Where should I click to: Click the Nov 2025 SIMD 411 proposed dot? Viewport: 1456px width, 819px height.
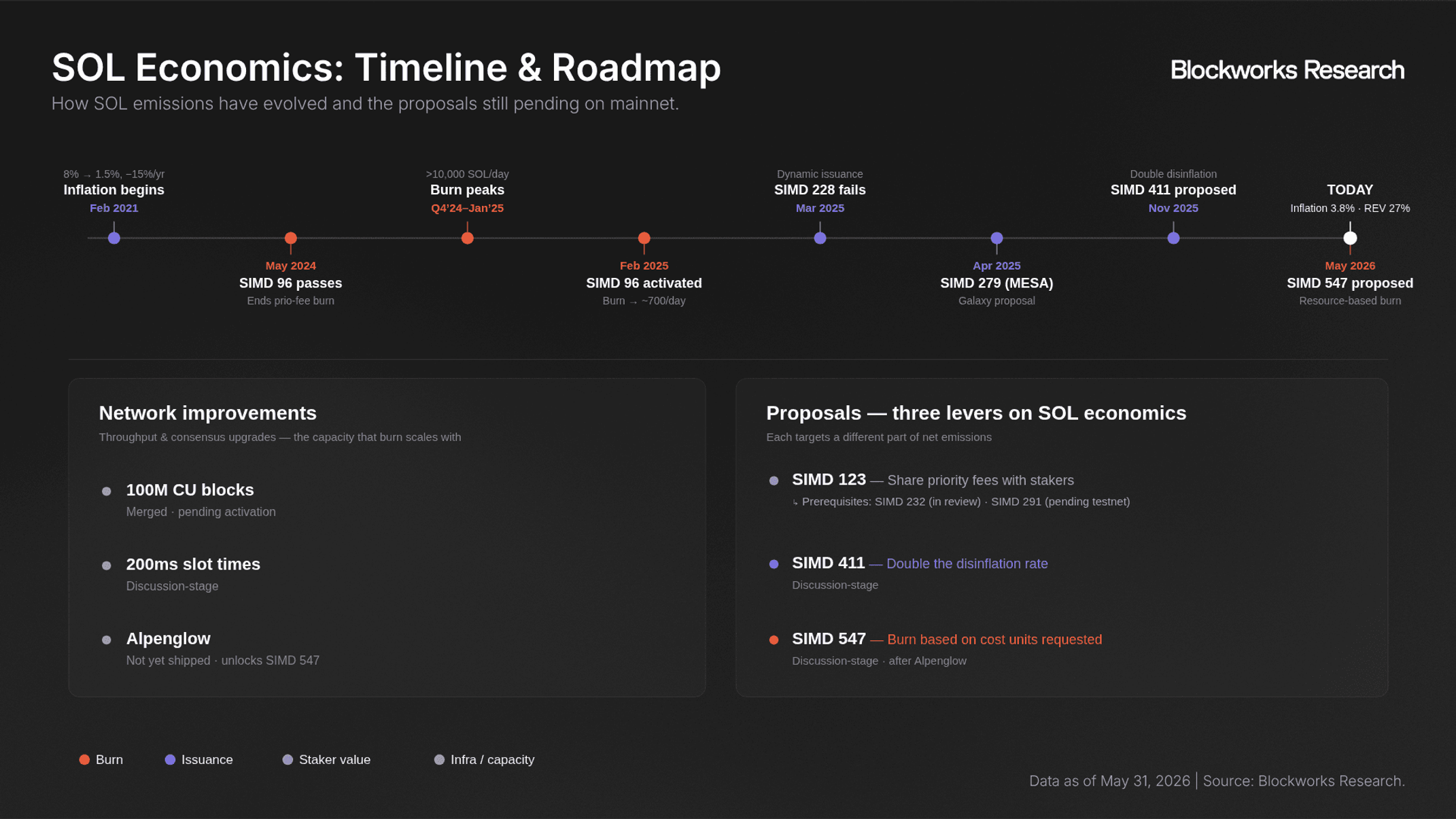point(1174,238)
